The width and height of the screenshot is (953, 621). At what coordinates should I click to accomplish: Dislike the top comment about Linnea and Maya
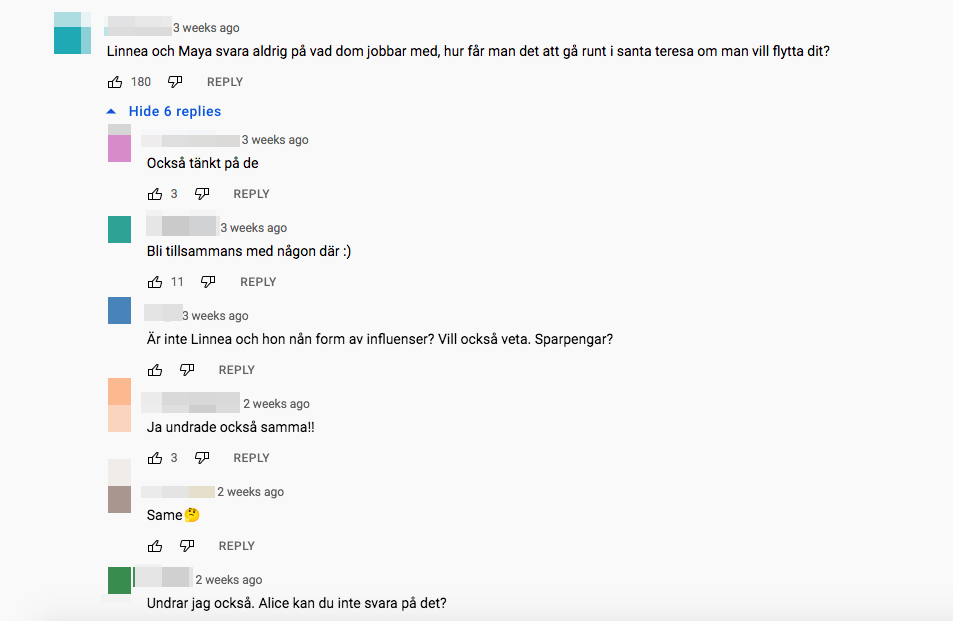point(175,82)
